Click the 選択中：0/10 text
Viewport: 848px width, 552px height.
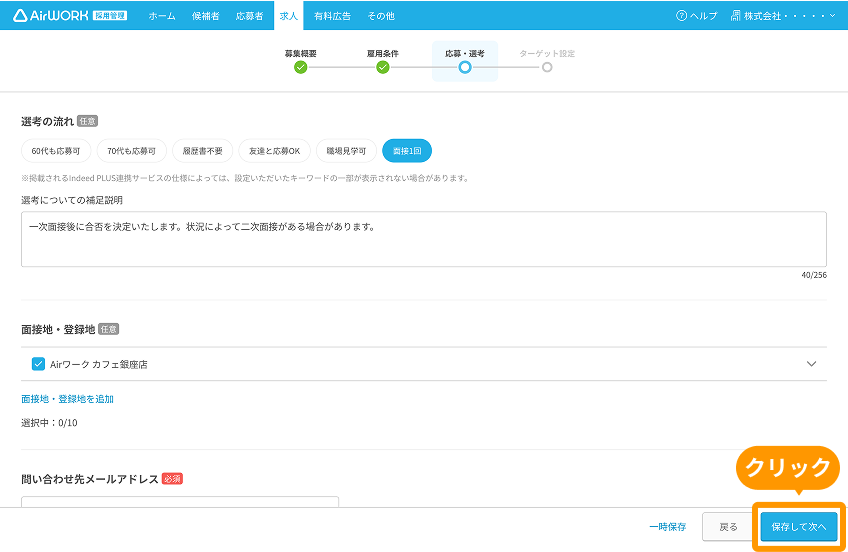[49, 423]
